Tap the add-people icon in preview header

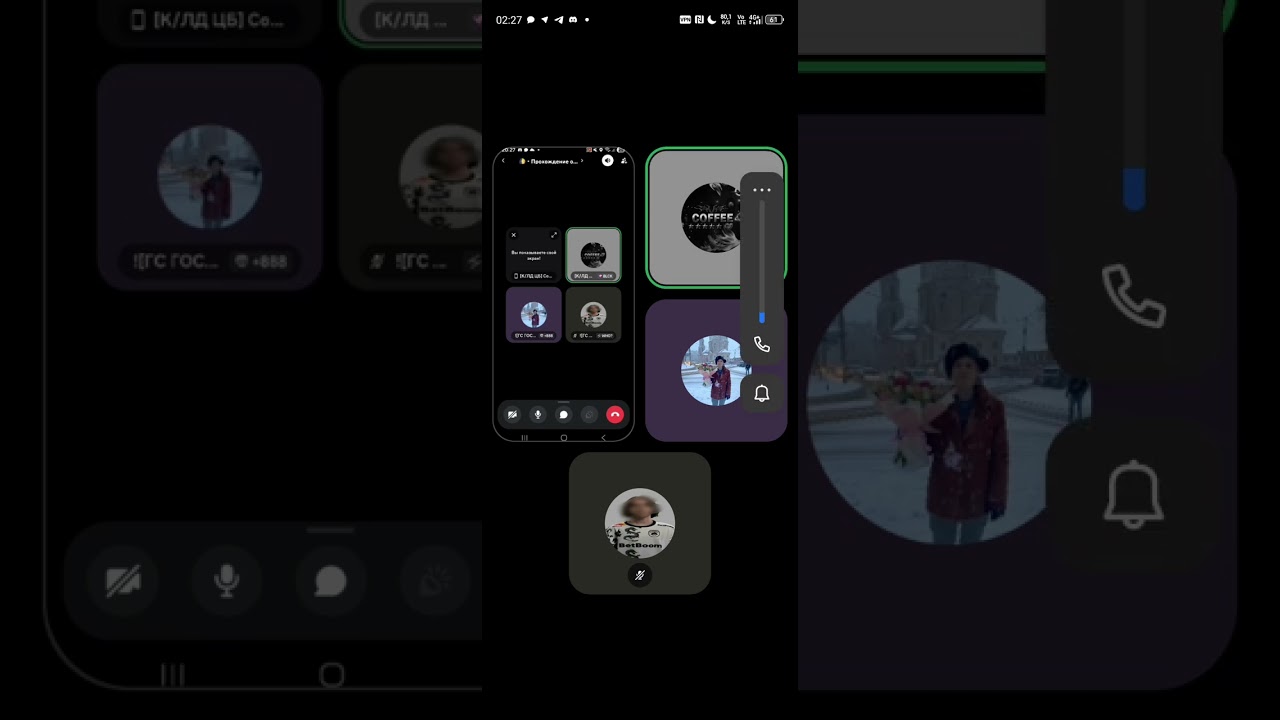point(624,160)
